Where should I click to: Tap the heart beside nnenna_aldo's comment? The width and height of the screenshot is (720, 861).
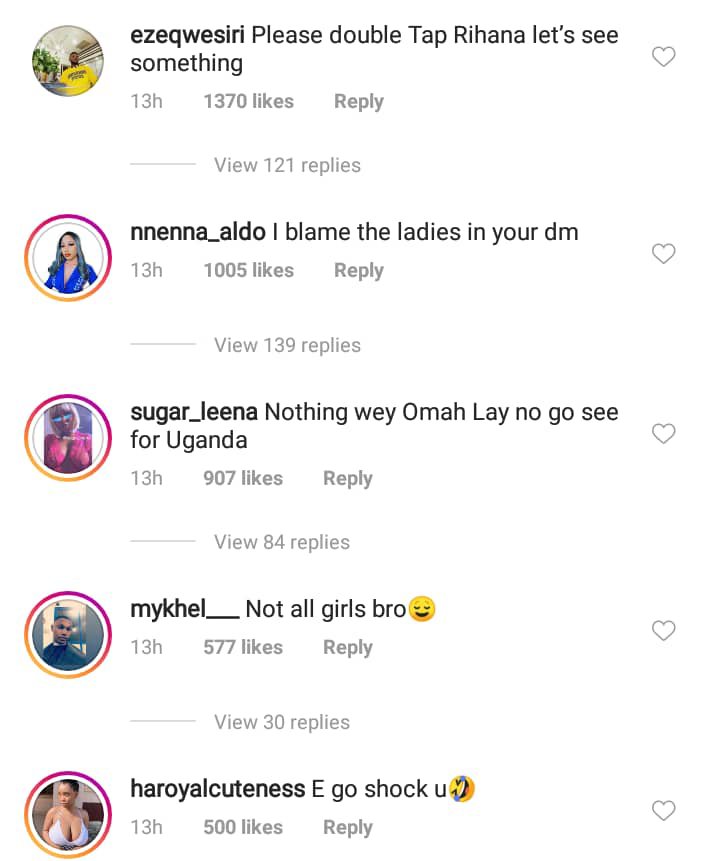click(663, 254)
